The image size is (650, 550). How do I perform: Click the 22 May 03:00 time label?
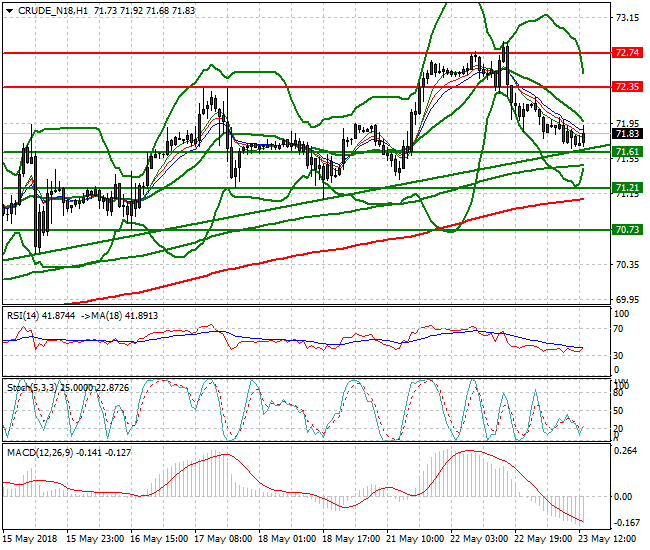(x=479, y=539)
